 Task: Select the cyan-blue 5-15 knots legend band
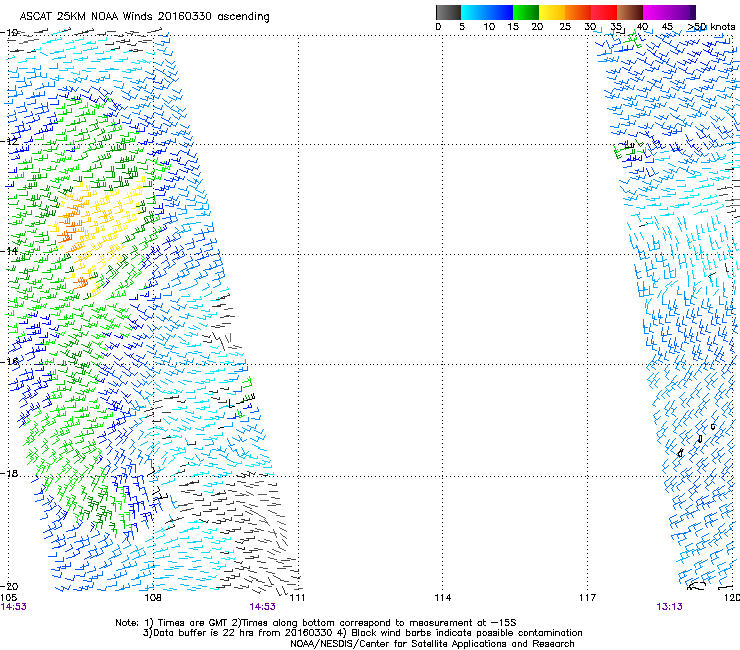click(487, 12)
